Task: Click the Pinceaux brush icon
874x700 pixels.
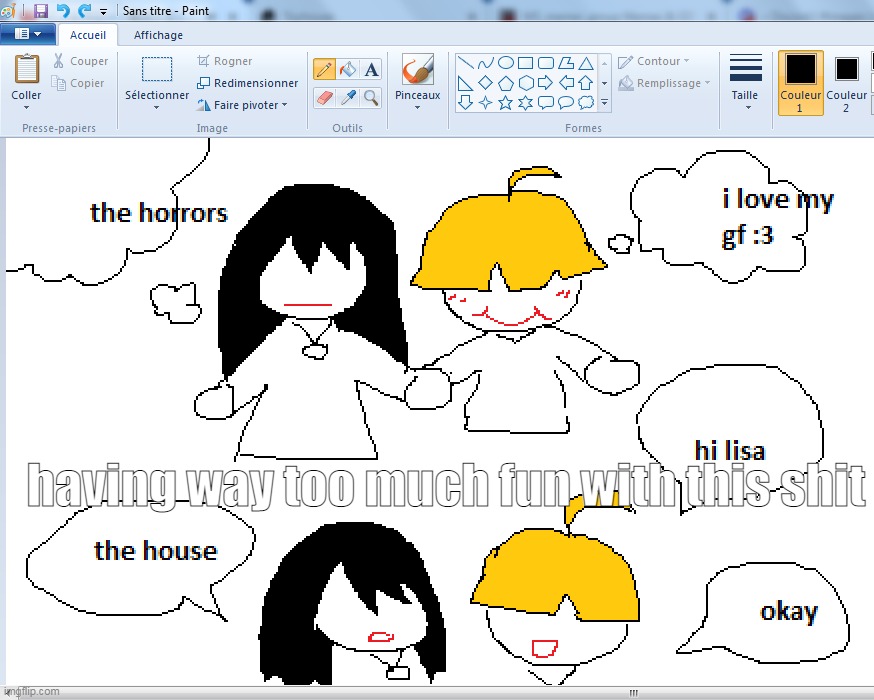Action: coord(417,69)
